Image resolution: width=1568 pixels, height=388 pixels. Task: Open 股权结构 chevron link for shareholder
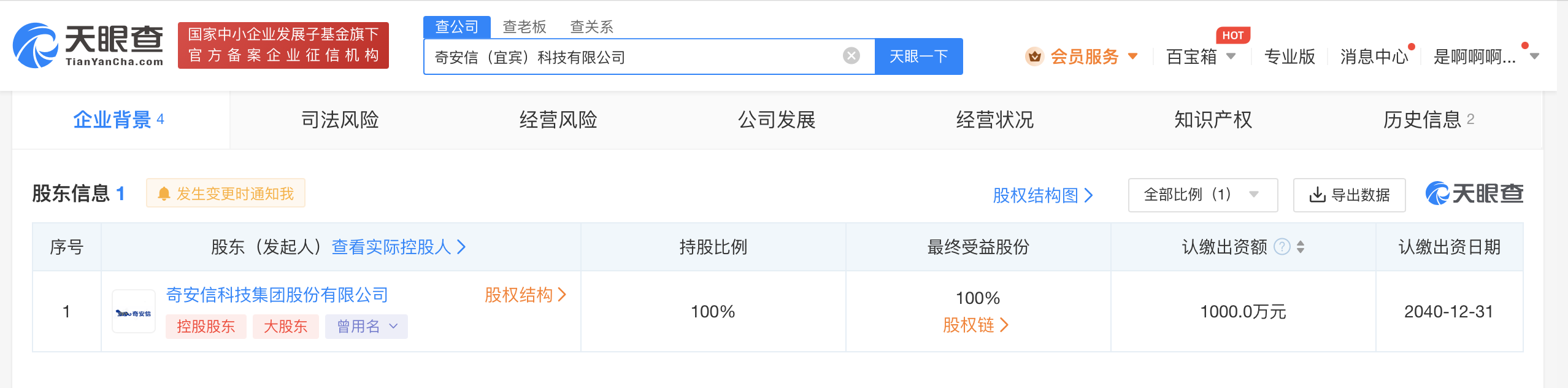pos(525,295)
